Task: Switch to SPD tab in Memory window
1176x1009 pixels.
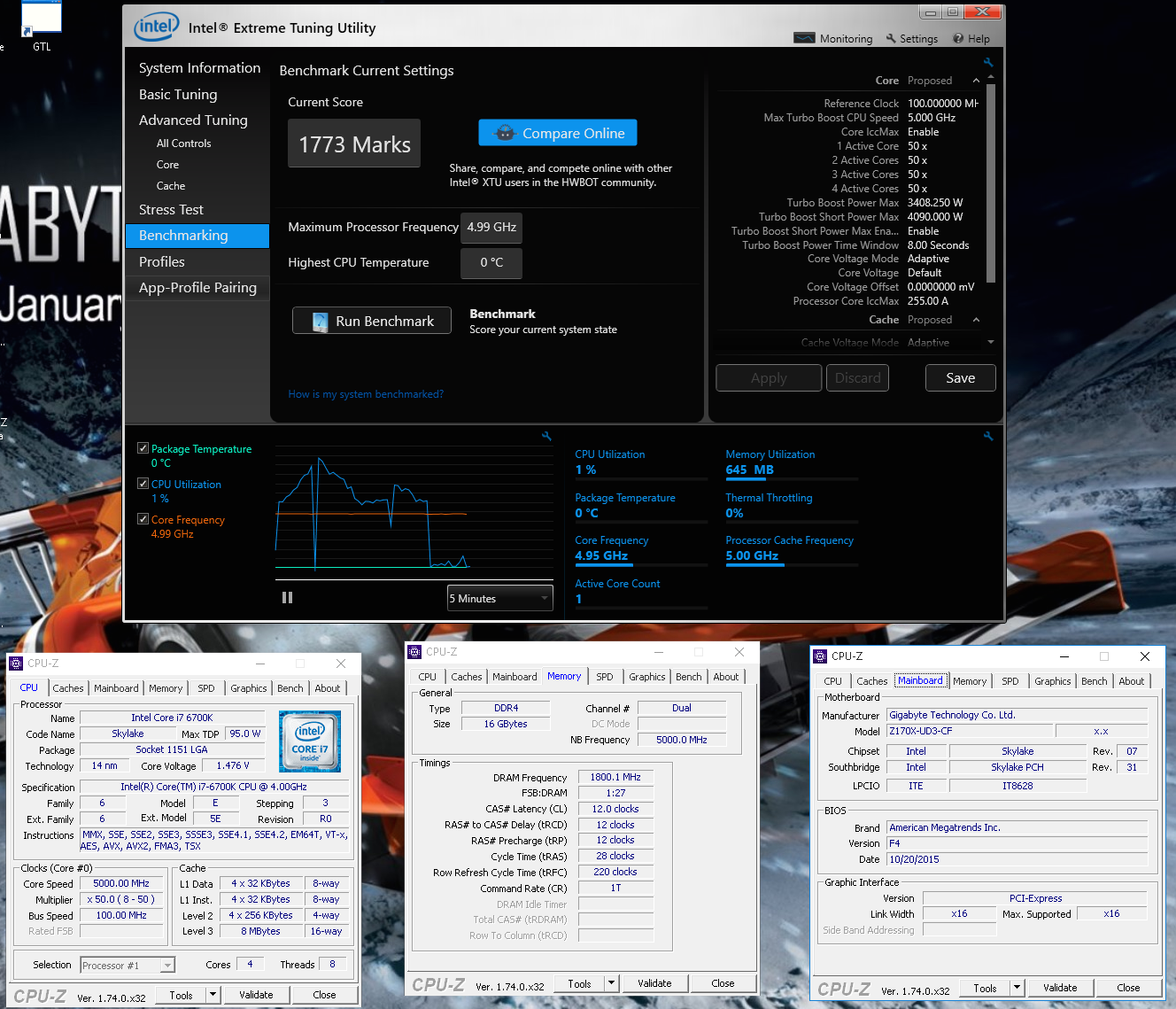Action: pos(605,677)
